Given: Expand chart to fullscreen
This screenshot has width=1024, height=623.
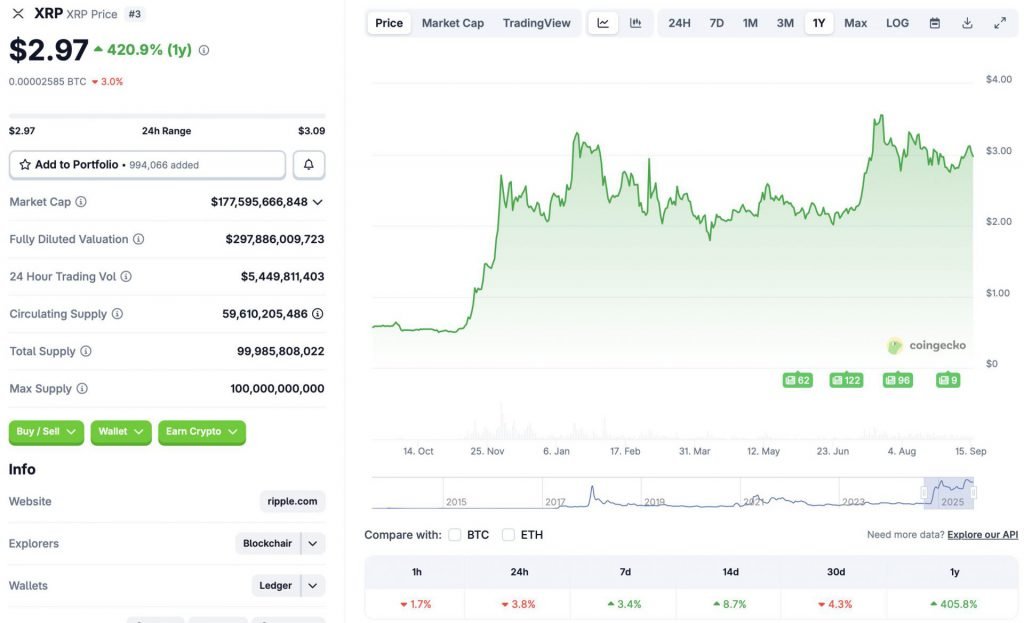Looking at the screenshot, I should [1000, 22].
